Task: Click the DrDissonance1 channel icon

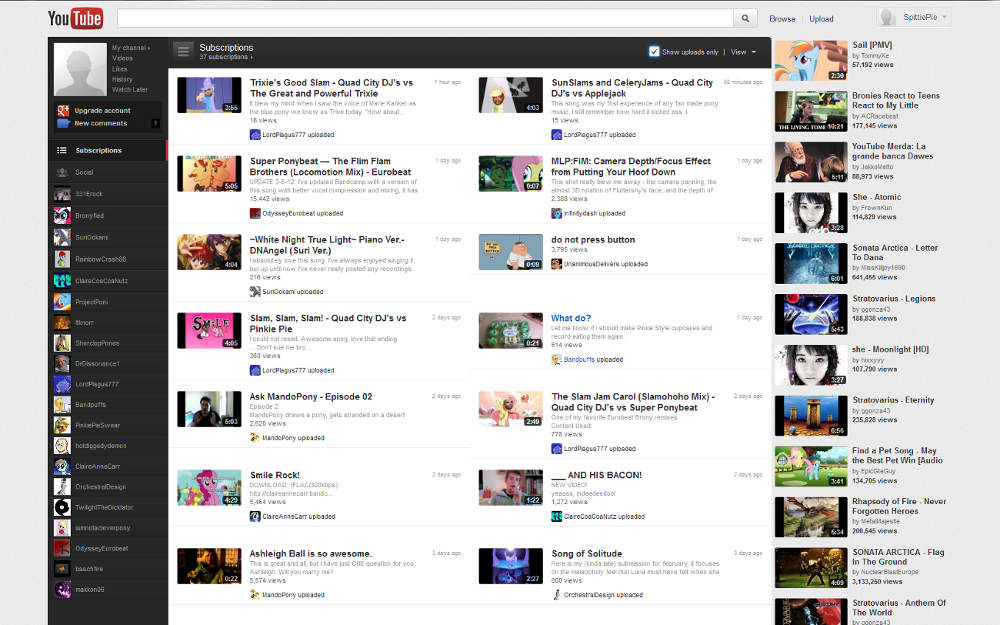Action: [62, 364]
